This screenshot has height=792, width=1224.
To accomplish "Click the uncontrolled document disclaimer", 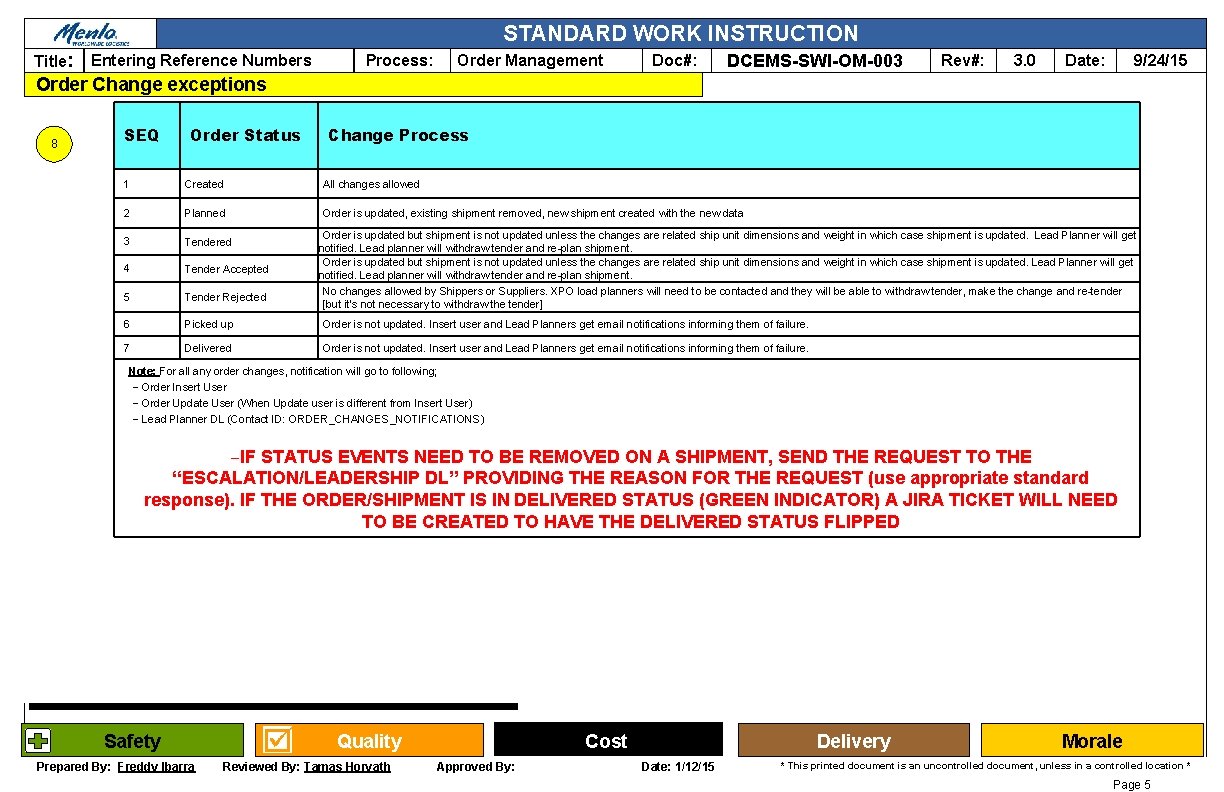I will click(985, 766).
